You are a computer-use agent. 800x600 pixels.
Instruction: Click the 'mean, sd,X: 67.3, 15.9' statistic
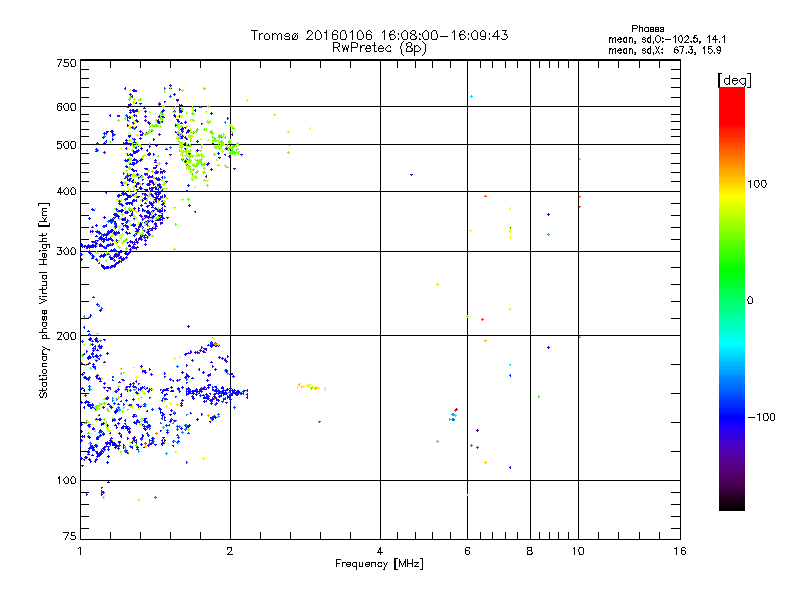click(x=664, y=50)
